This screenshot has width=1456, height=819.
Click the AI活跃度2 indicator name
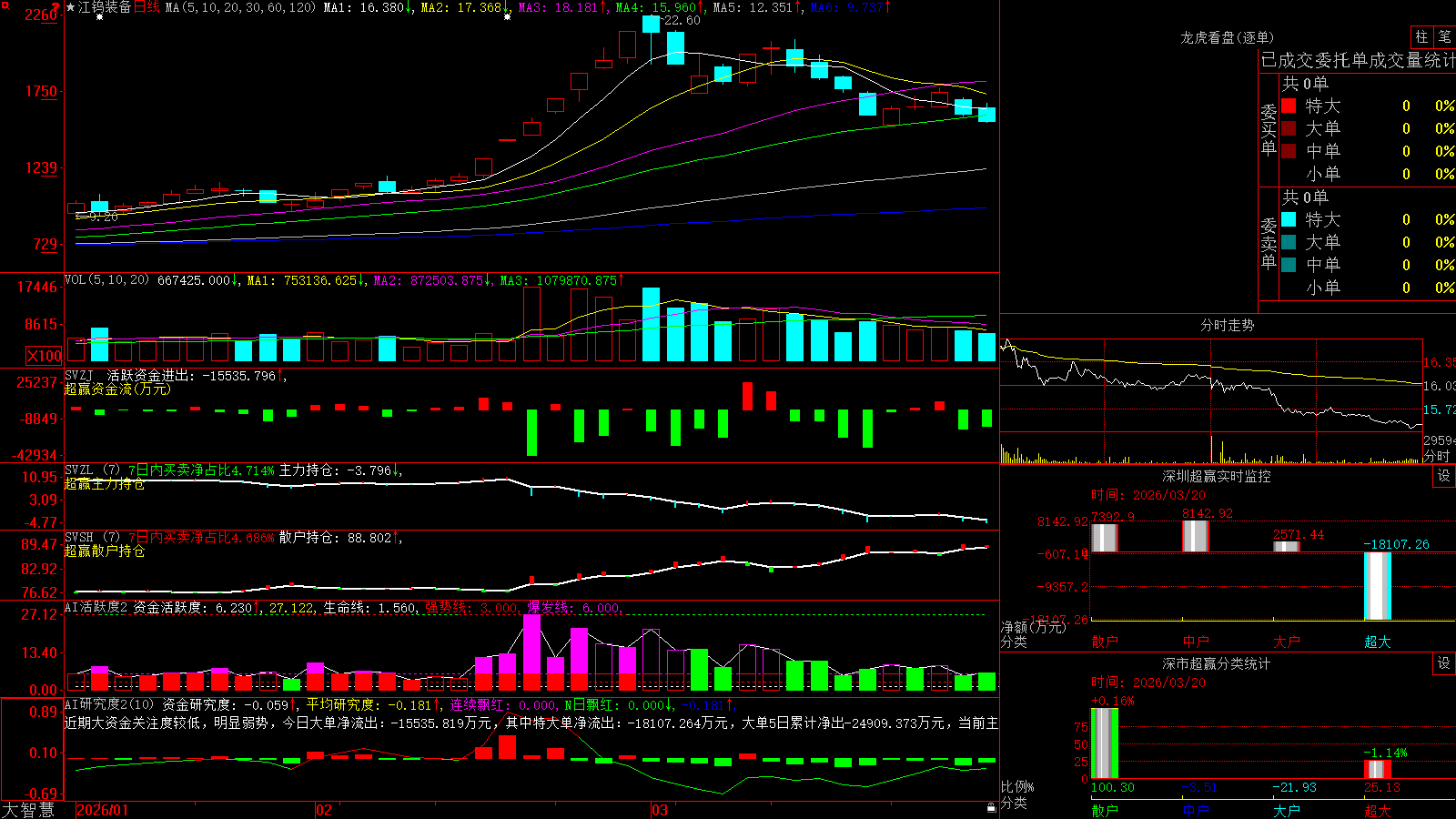point(96,607)
